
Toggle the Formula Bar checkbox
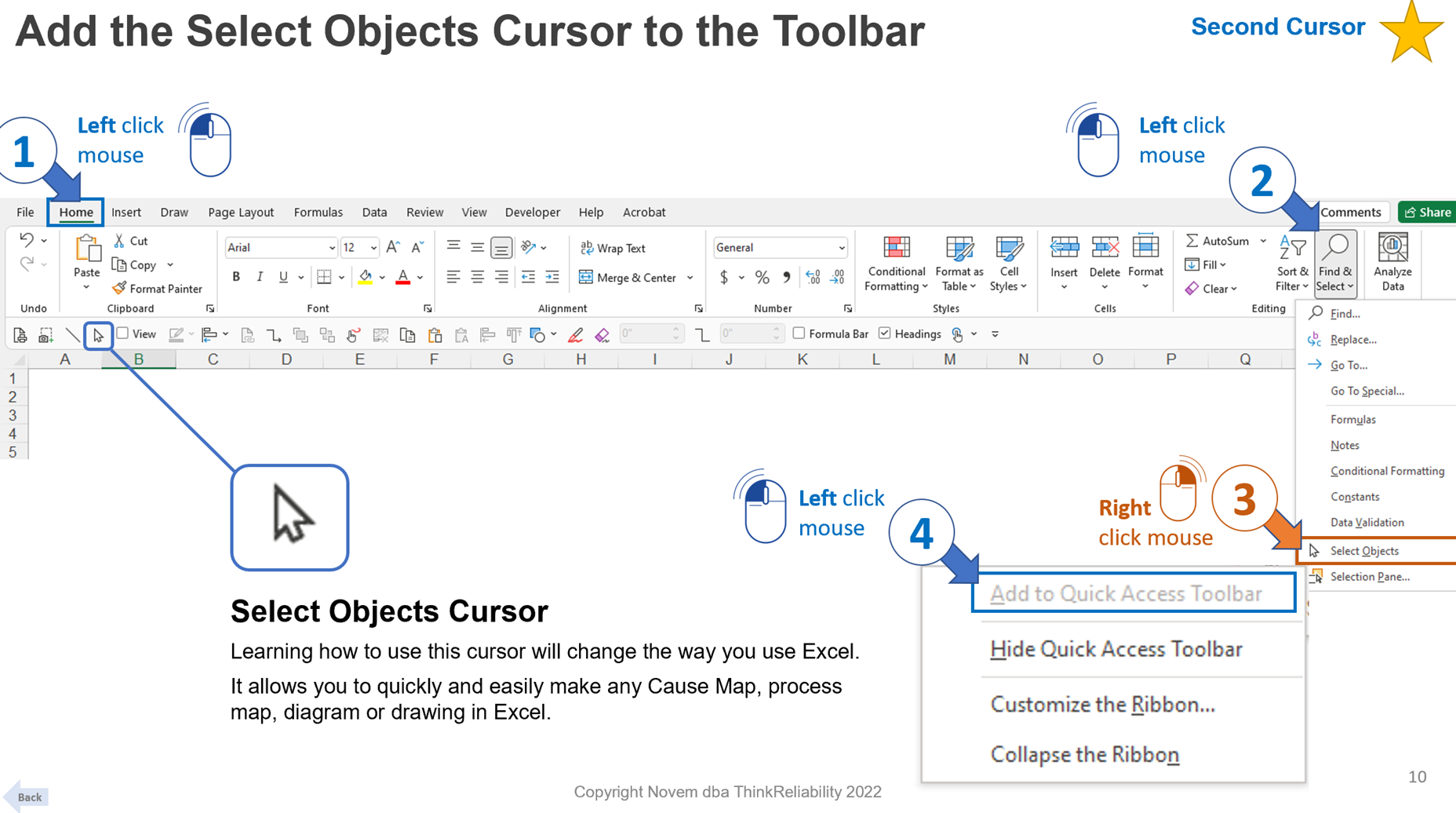(799, 334)
